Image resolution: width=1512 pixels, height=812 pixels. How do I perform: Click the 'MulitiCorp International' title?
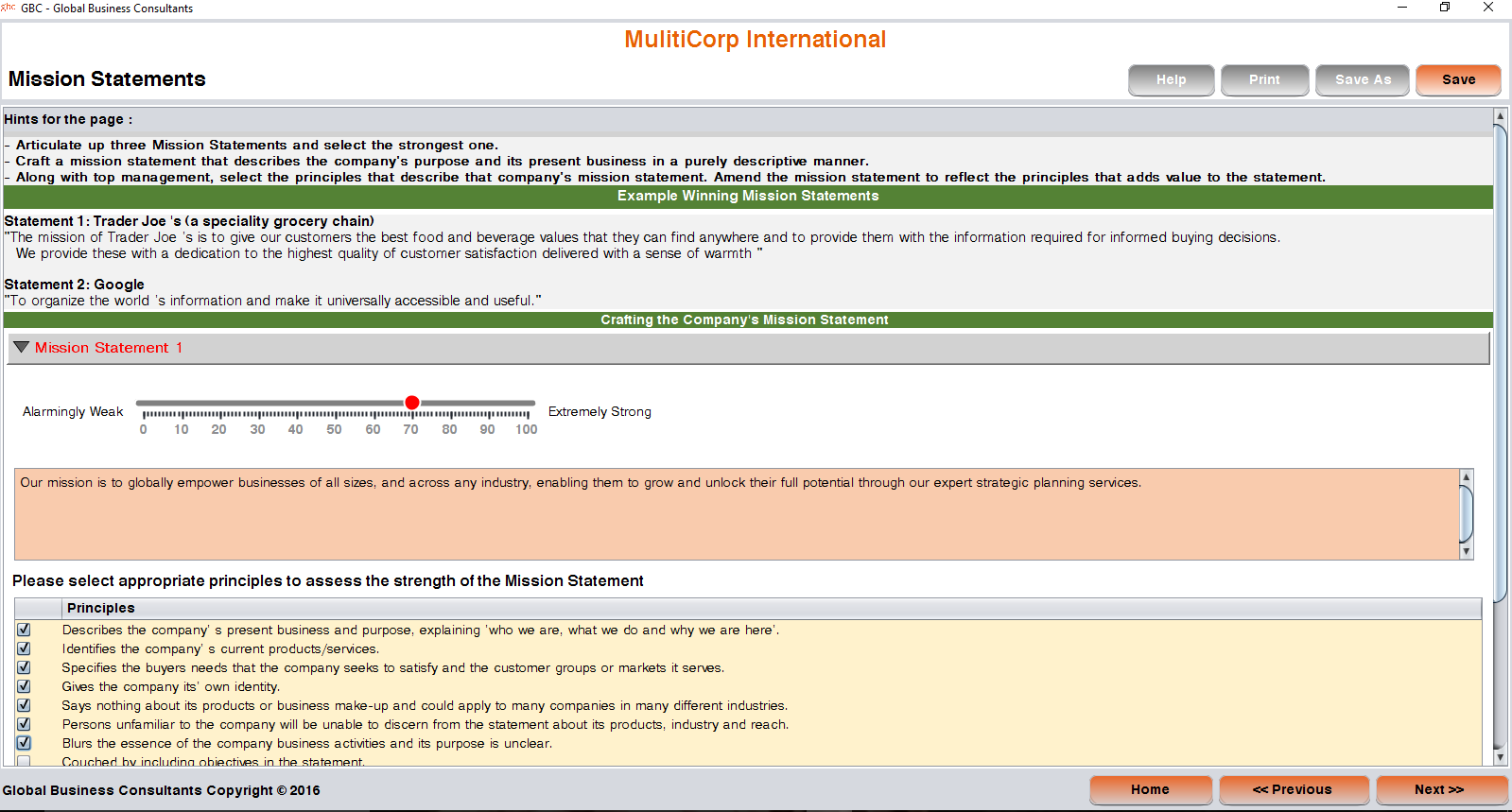[755, 40]
